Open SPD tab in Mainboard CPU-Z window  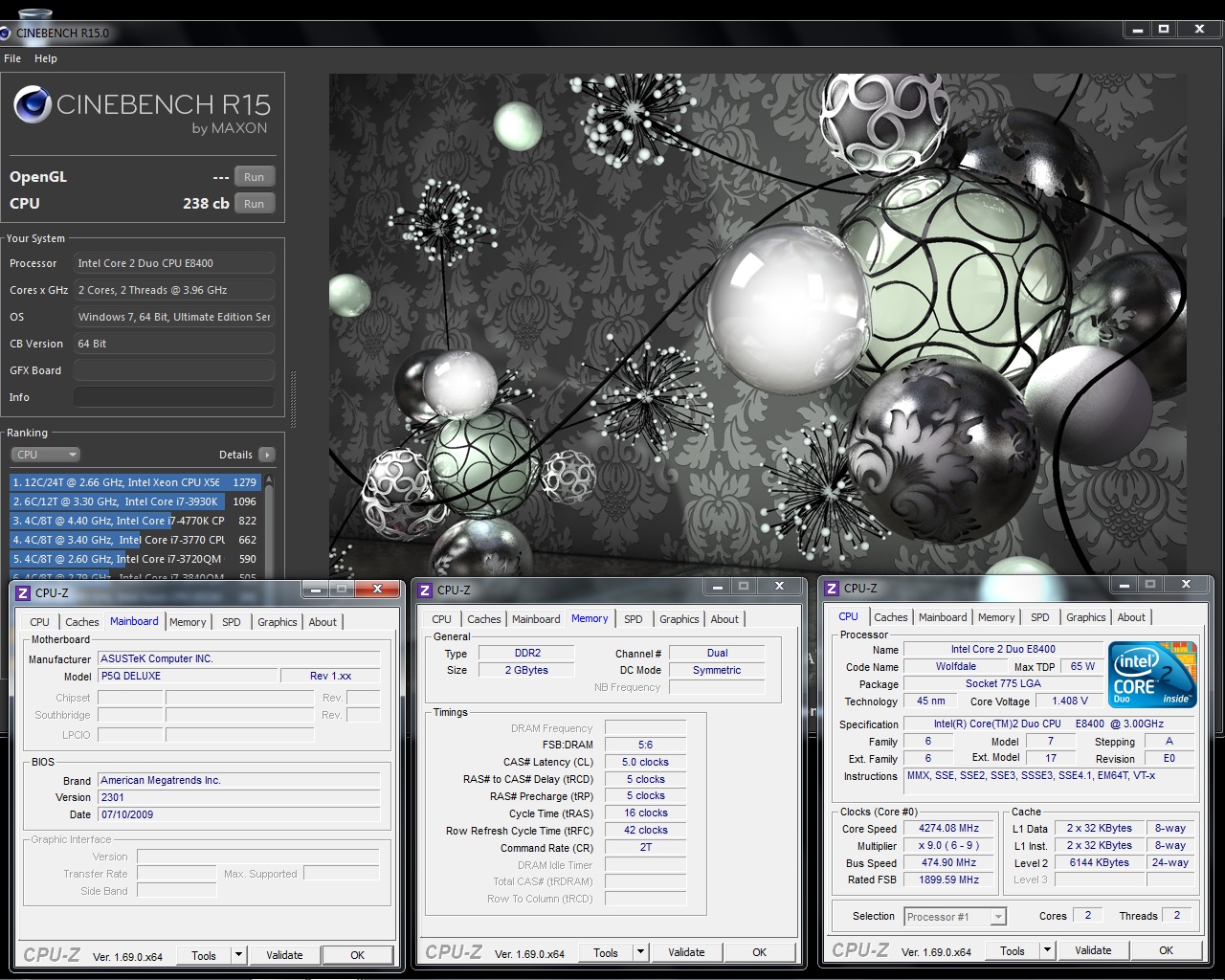click(x=232, y=622)
